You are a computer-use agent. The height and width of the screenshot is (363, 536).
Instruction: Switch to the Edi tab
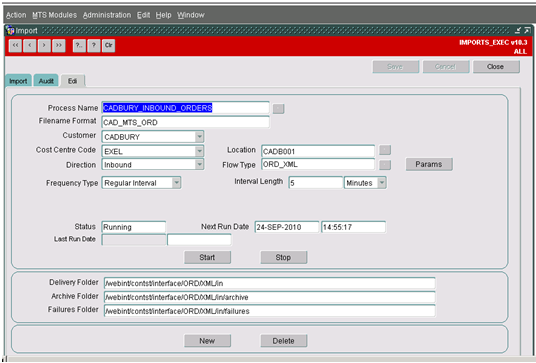(x=72, y=81)
